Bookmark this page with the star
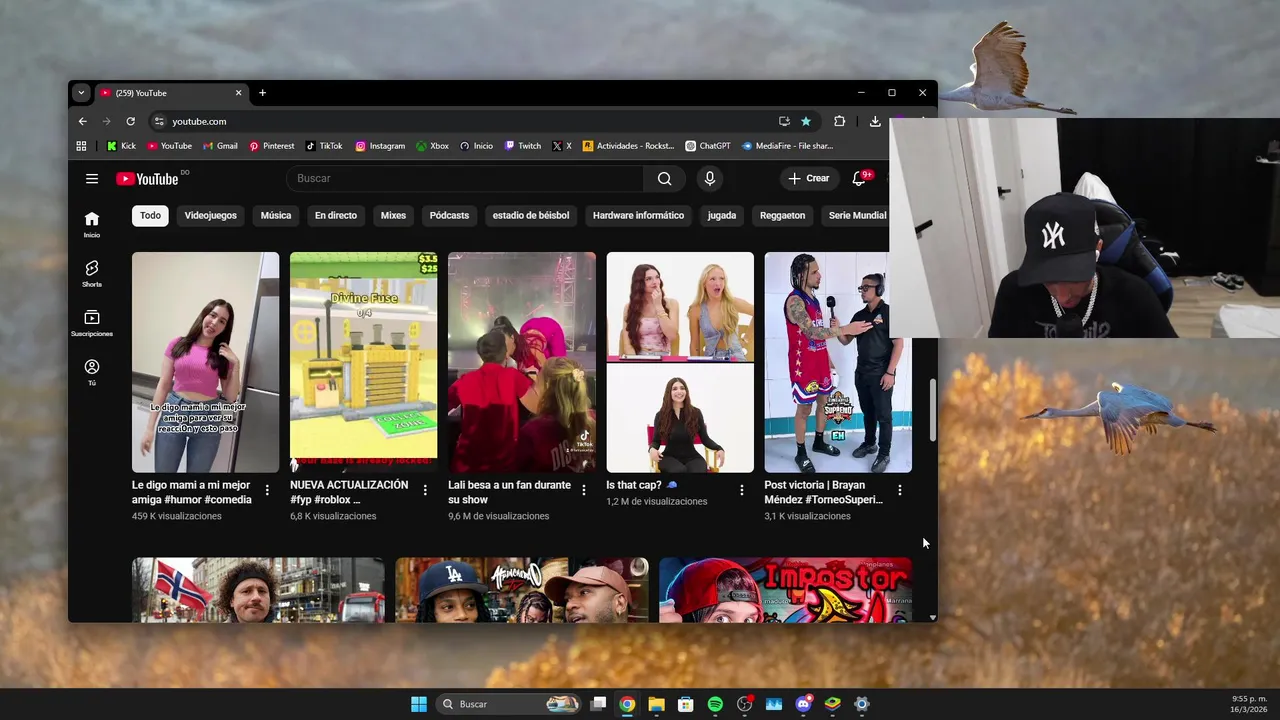 806,121
